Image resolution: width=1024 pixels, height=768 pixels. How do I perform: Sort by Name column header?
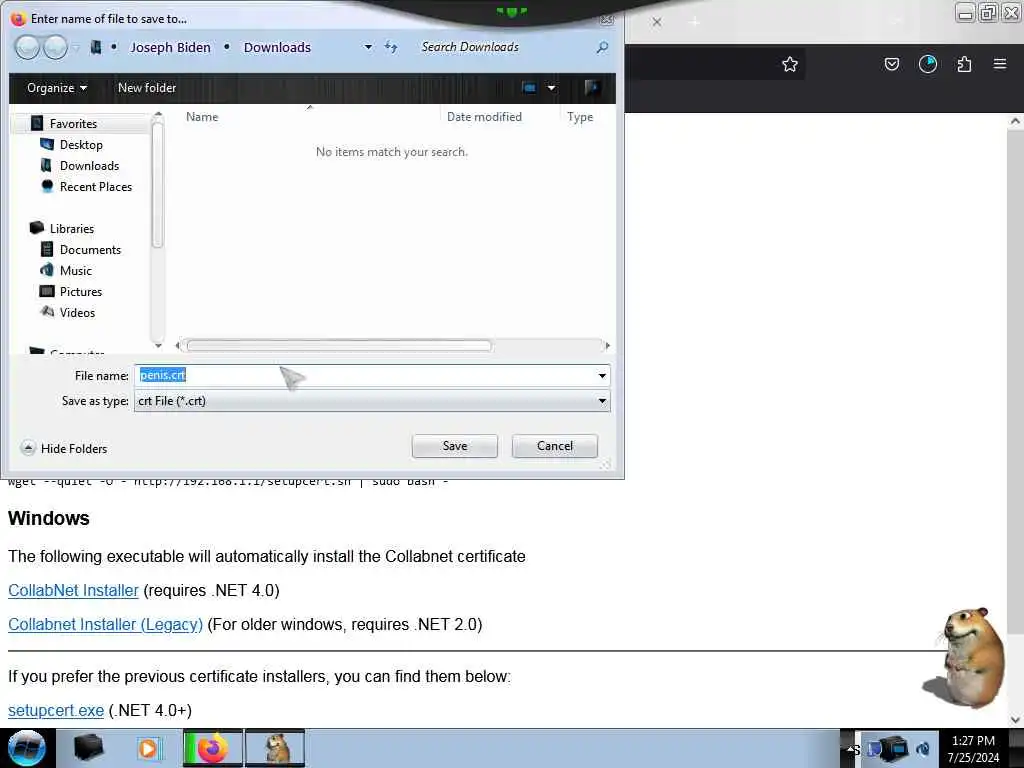pyautogui.click(x=202, y=117)
